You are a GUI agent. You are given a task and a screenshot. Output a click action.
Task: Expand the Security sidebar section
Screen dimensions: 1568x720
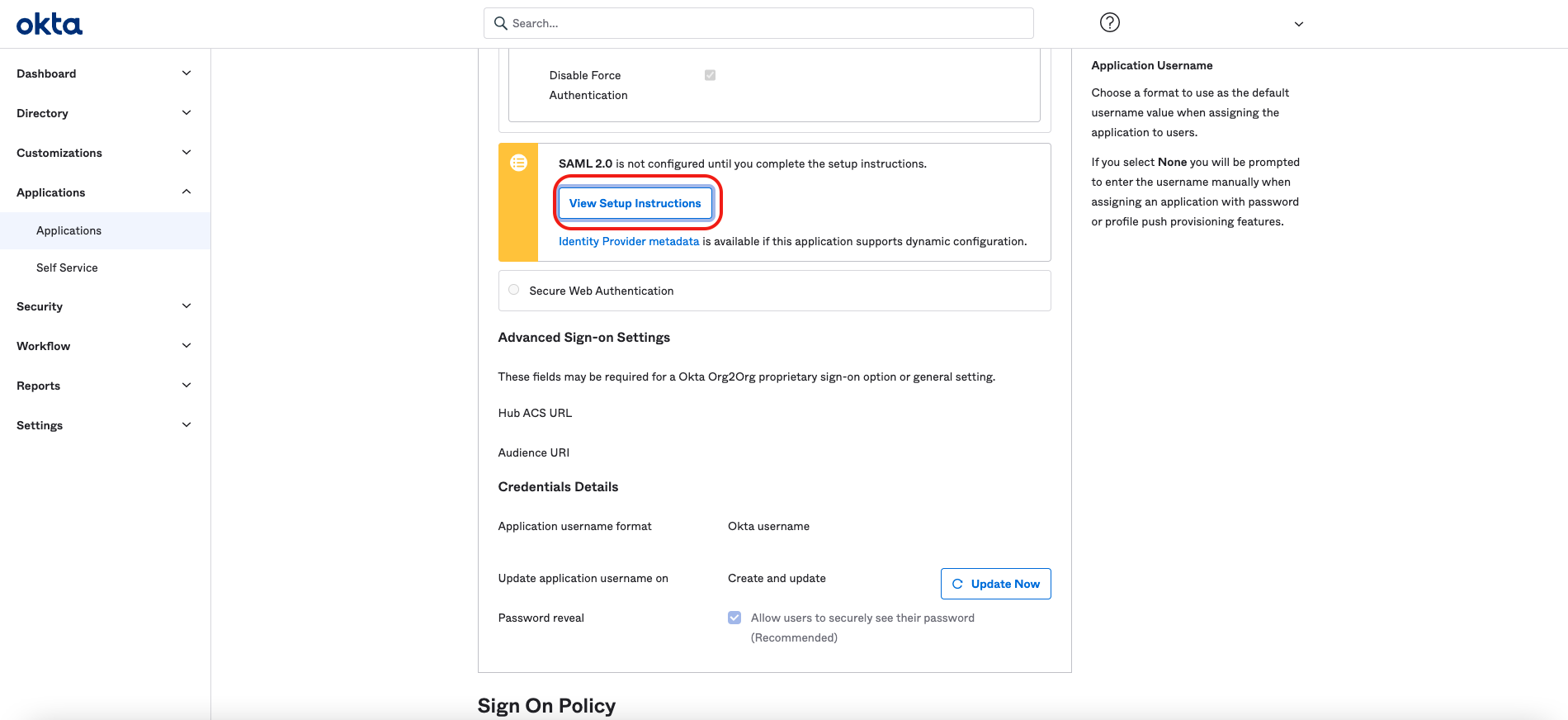point(187,306)
